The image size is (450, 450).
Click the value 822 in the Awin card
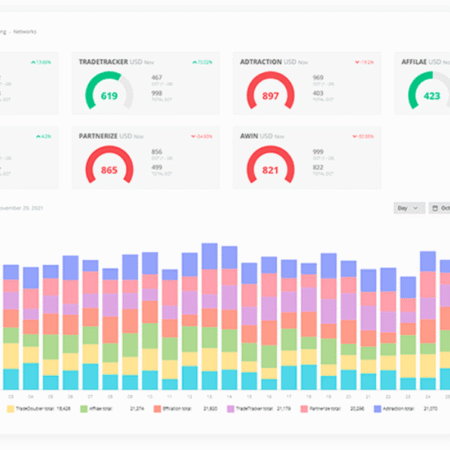(318, 167)
